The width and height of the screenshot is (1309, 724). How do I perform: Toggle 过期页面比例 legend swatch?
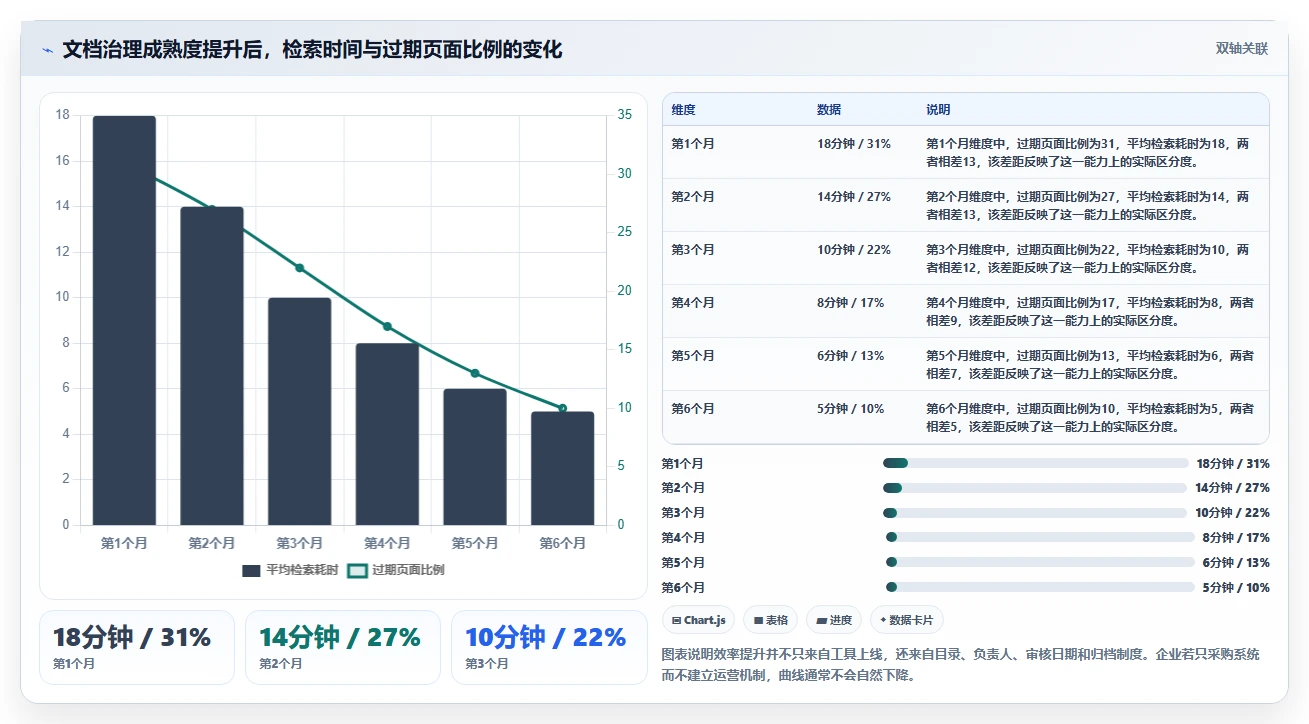click(358, 571)
